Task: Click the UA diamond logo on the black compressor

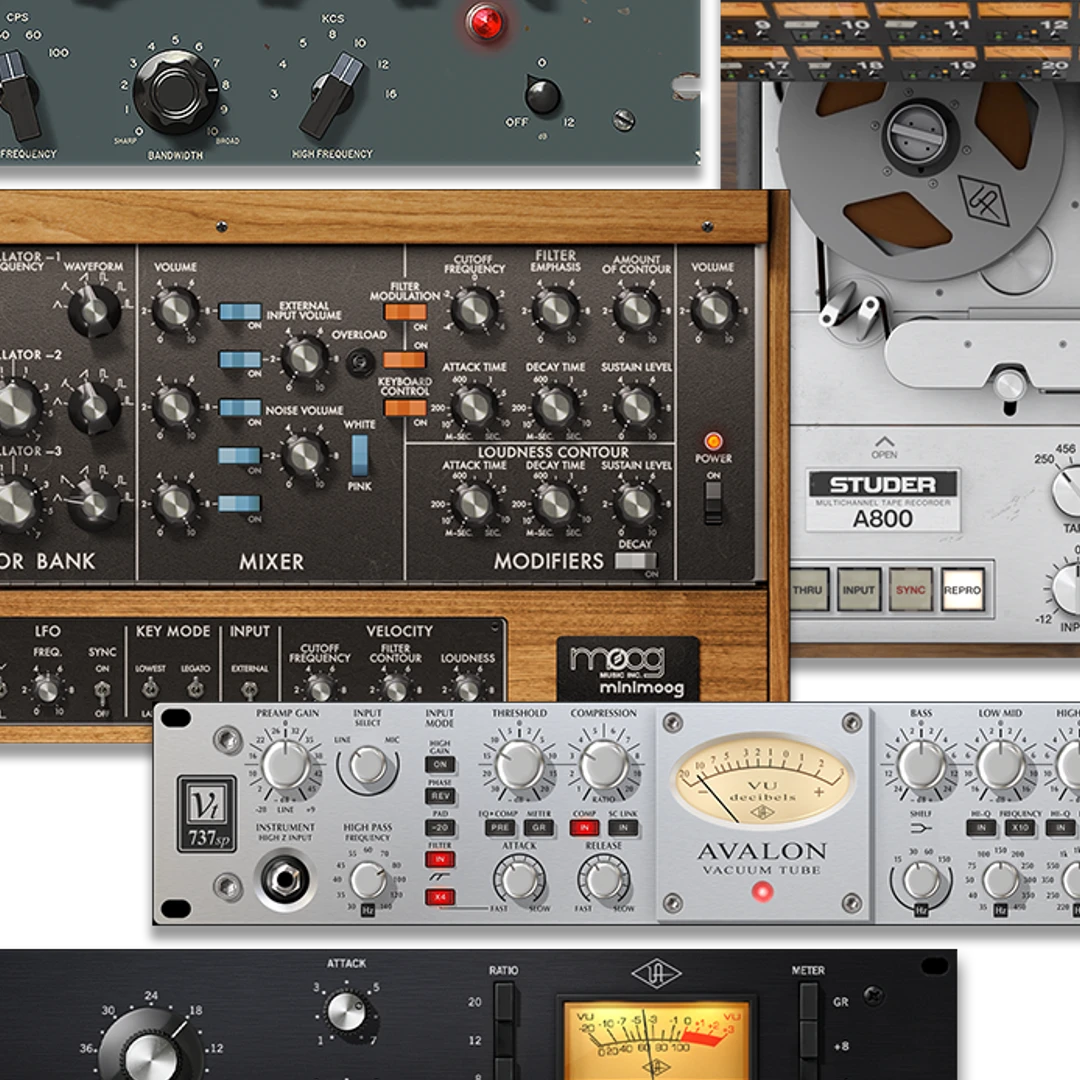Action: click(x=656, y=974)
